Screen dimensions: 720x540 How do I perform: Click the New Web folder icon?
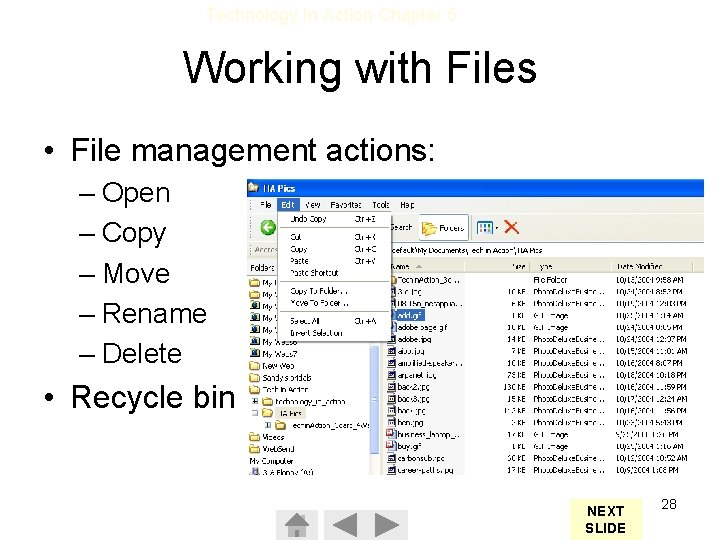click(254, 366)
